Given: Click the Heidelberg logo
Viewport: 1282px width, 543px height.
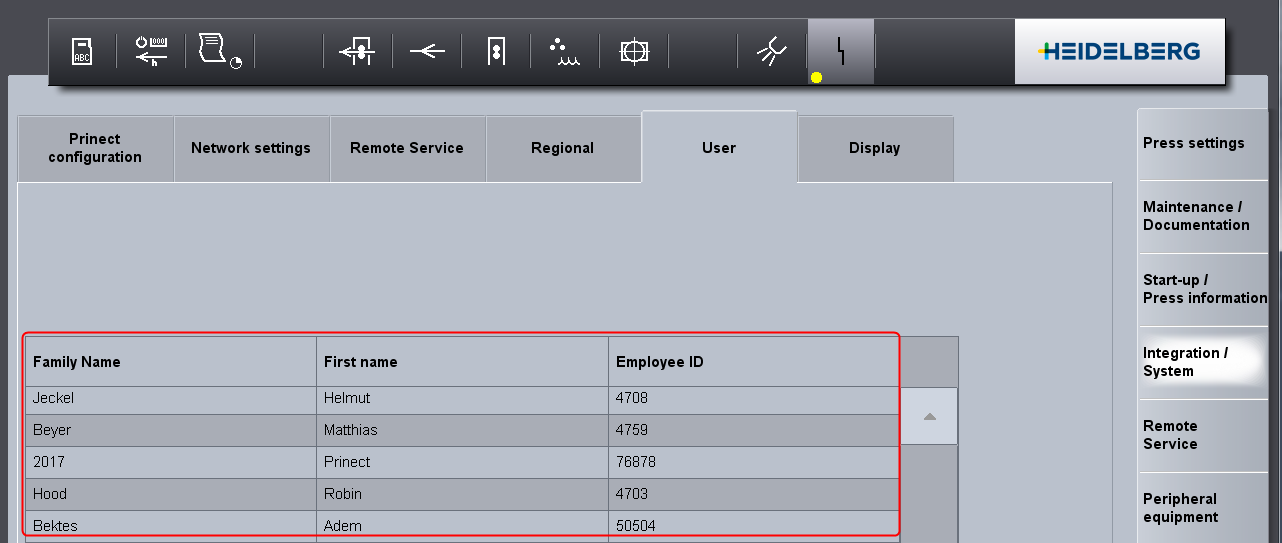Looking at the screenshot, I should coord(1119,51).
